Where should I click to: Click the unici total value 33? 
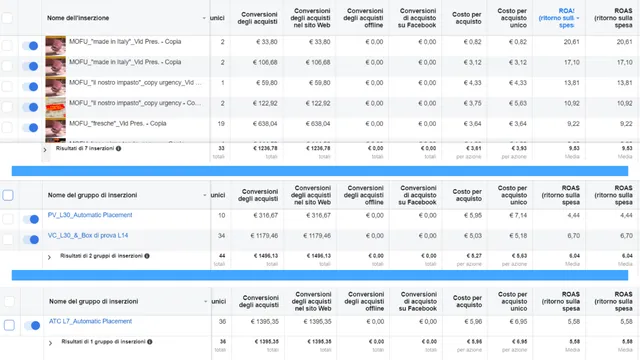[222, 149]
